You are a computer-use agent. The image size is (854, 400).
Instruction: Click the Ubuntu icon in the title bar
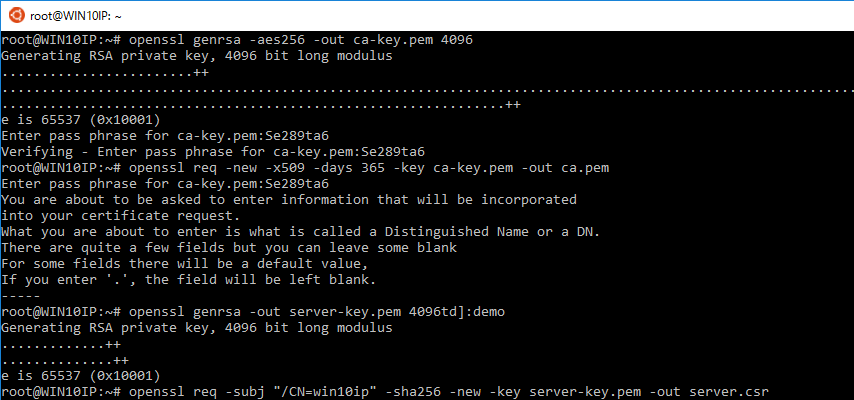[14, 14]
